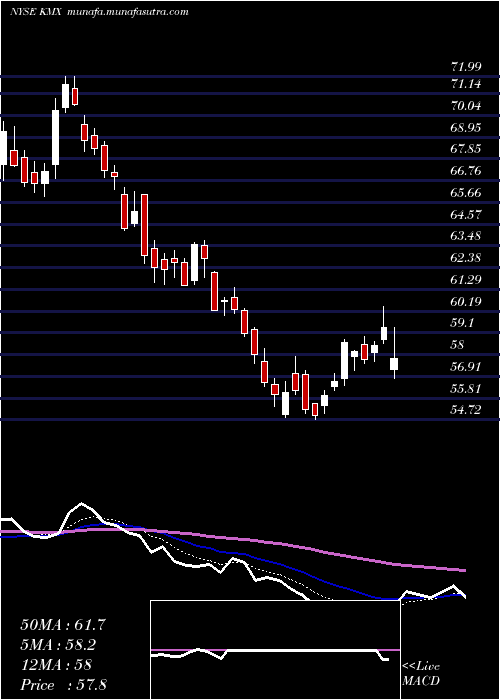This screenshot has width=500, height=700.
Task: Click the NYSE KMX ticker label
Action: coord(37,12)
